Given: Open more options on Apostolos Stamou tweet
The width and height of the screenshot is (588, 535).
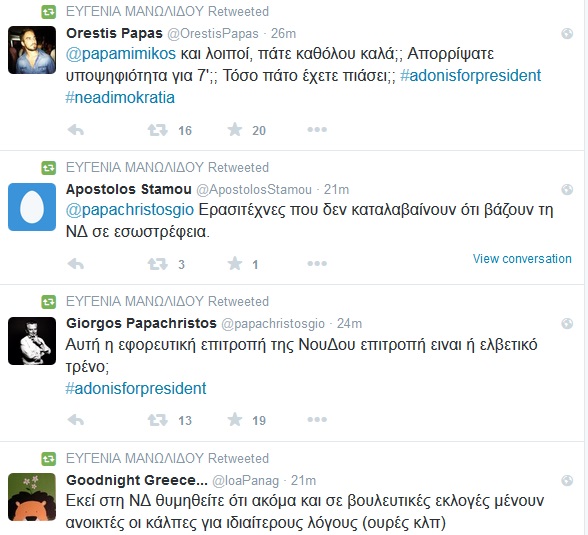Looking at the screenshot, I should 317,264.
